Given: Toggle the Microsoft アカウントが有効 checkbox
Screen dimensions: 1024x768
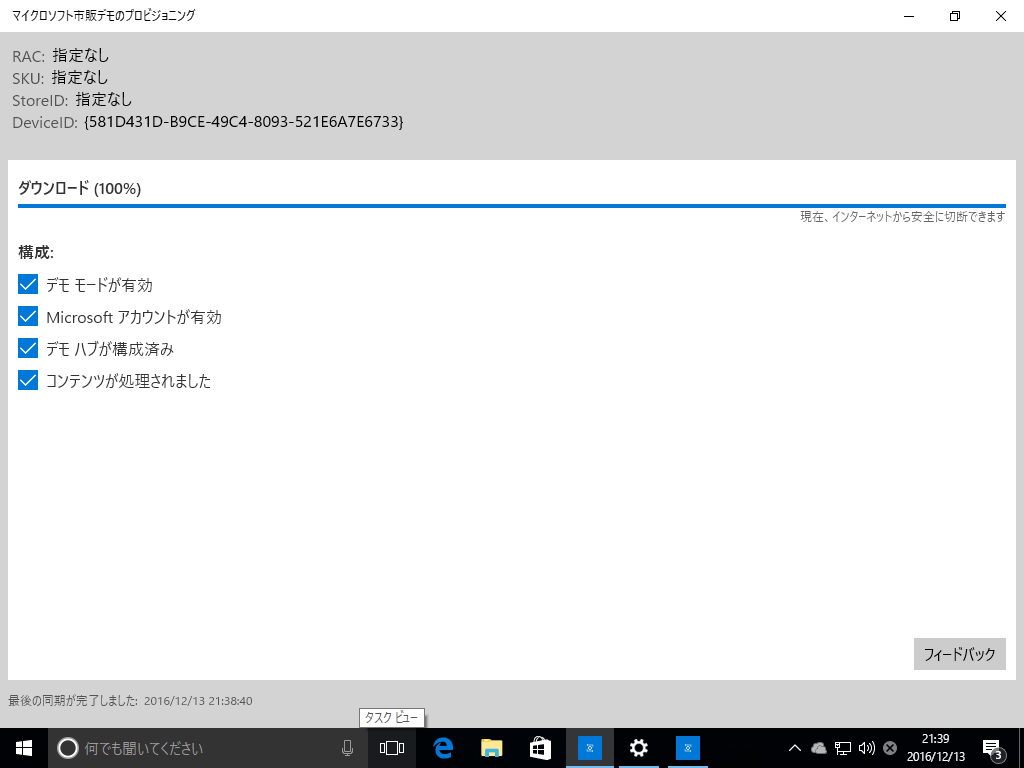Looking at the screenshot, I should tap(28, 316).
